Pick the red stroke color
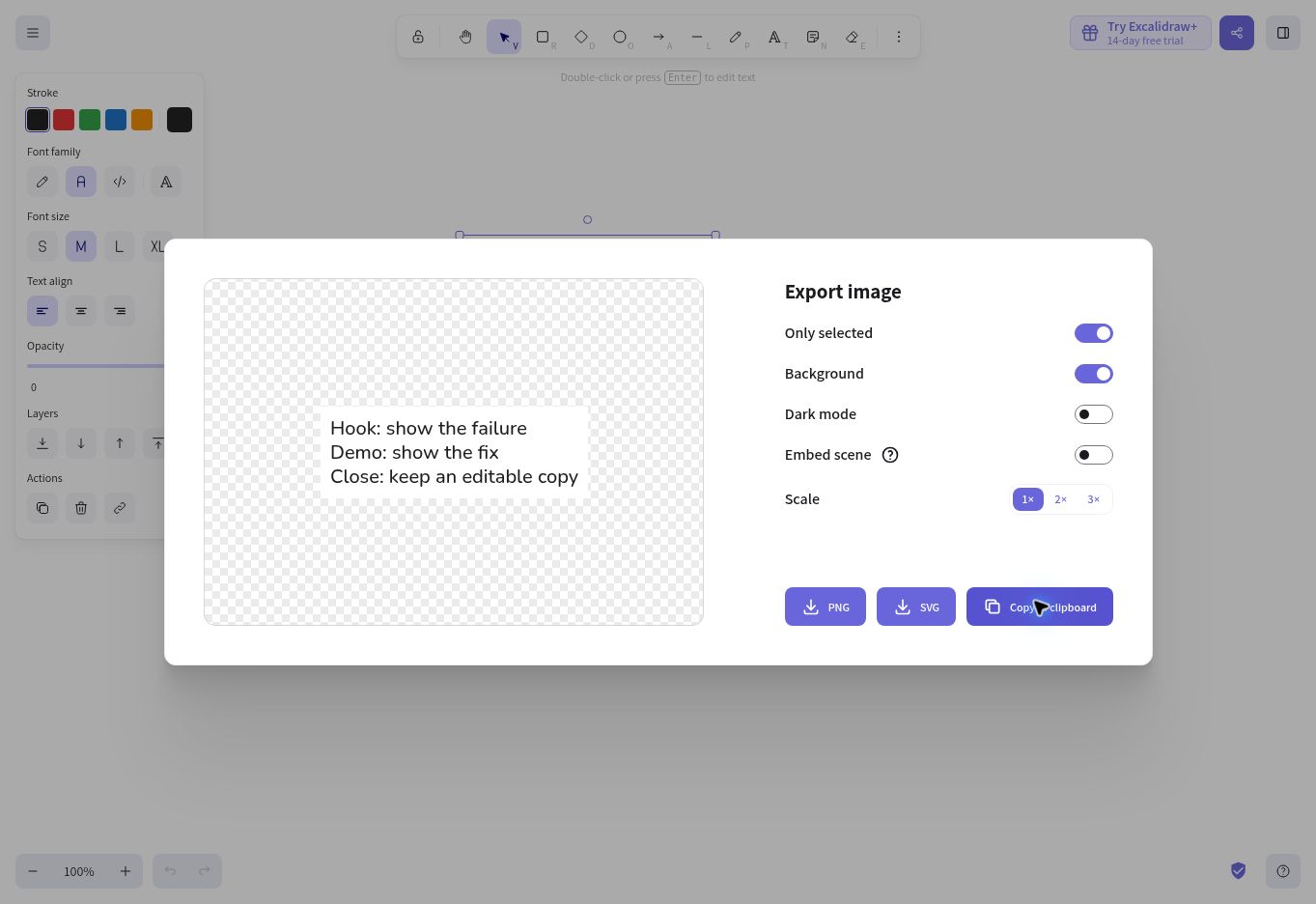 (x=64, y=120)
